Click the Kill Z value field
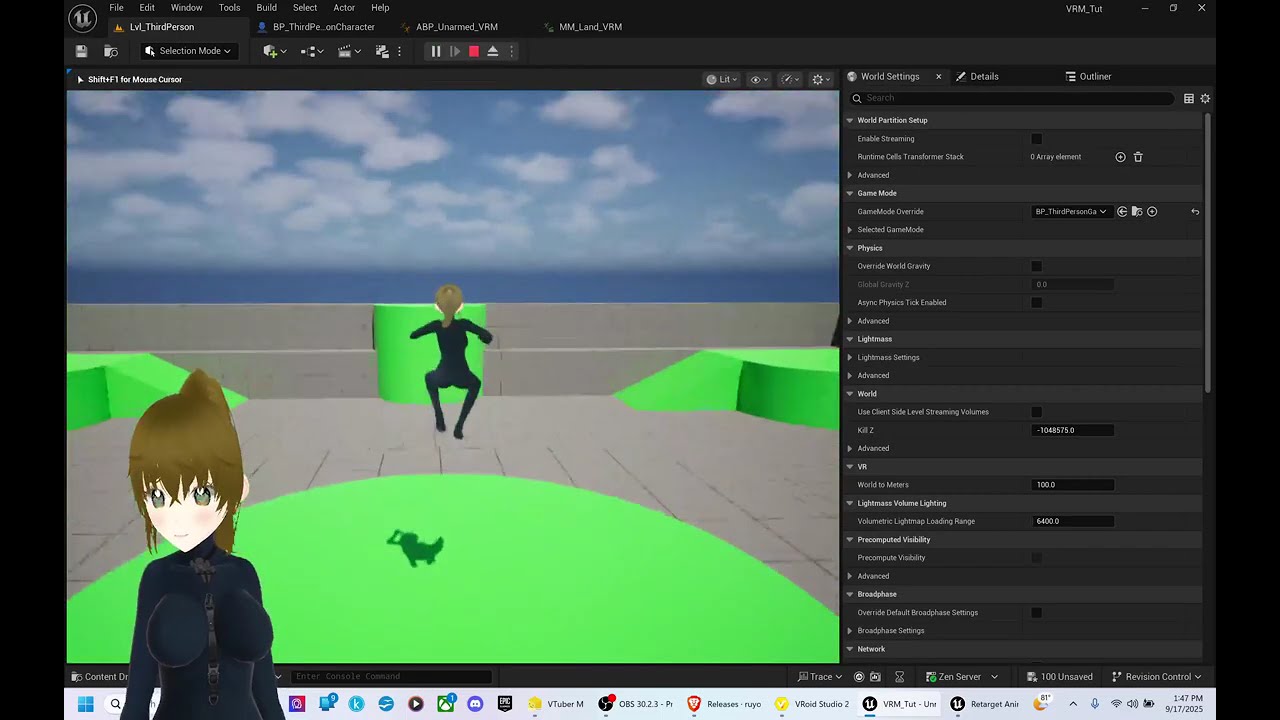1280x720 pixels. 1072,430
